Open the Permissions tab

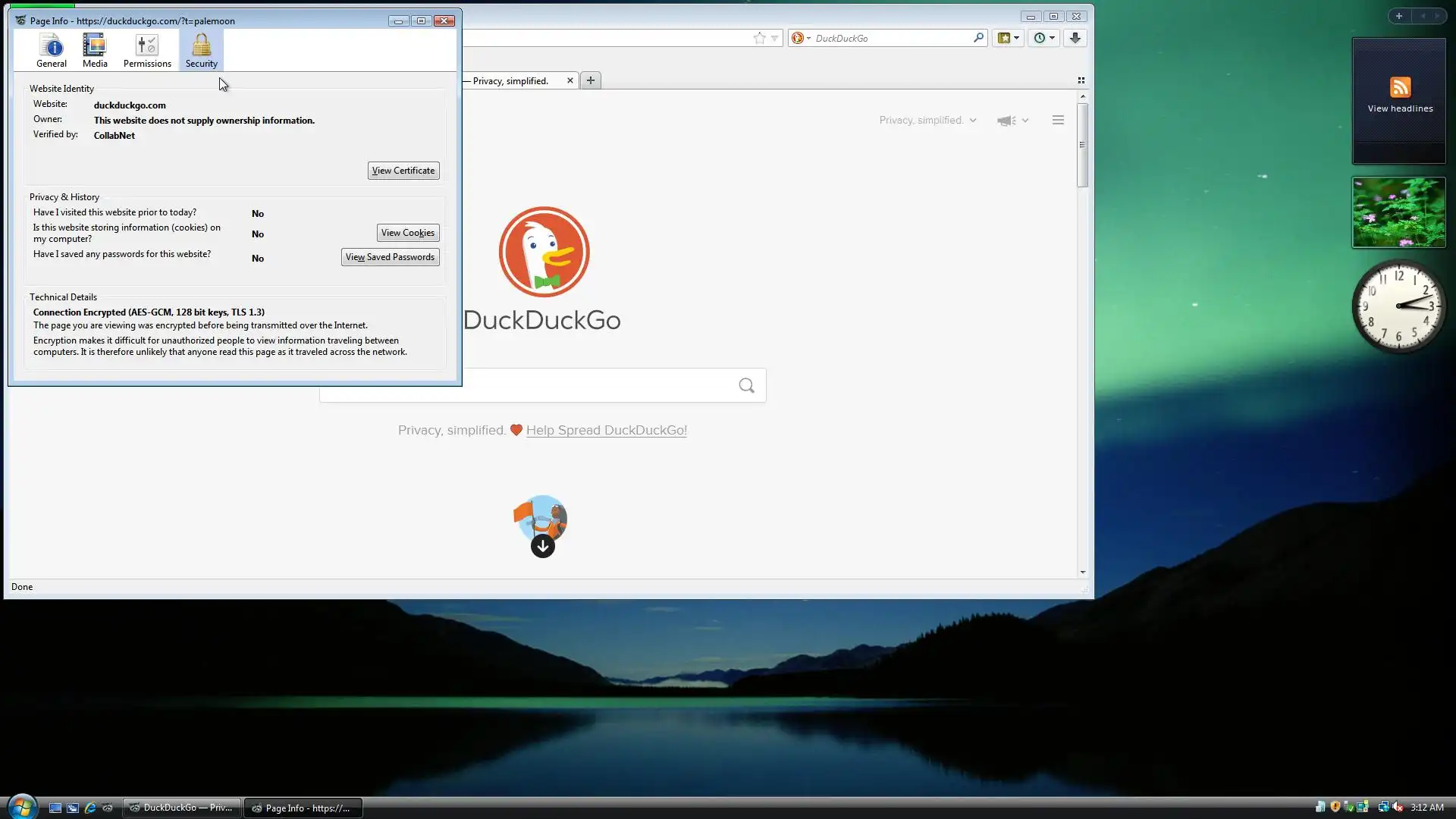click(147, 51)
